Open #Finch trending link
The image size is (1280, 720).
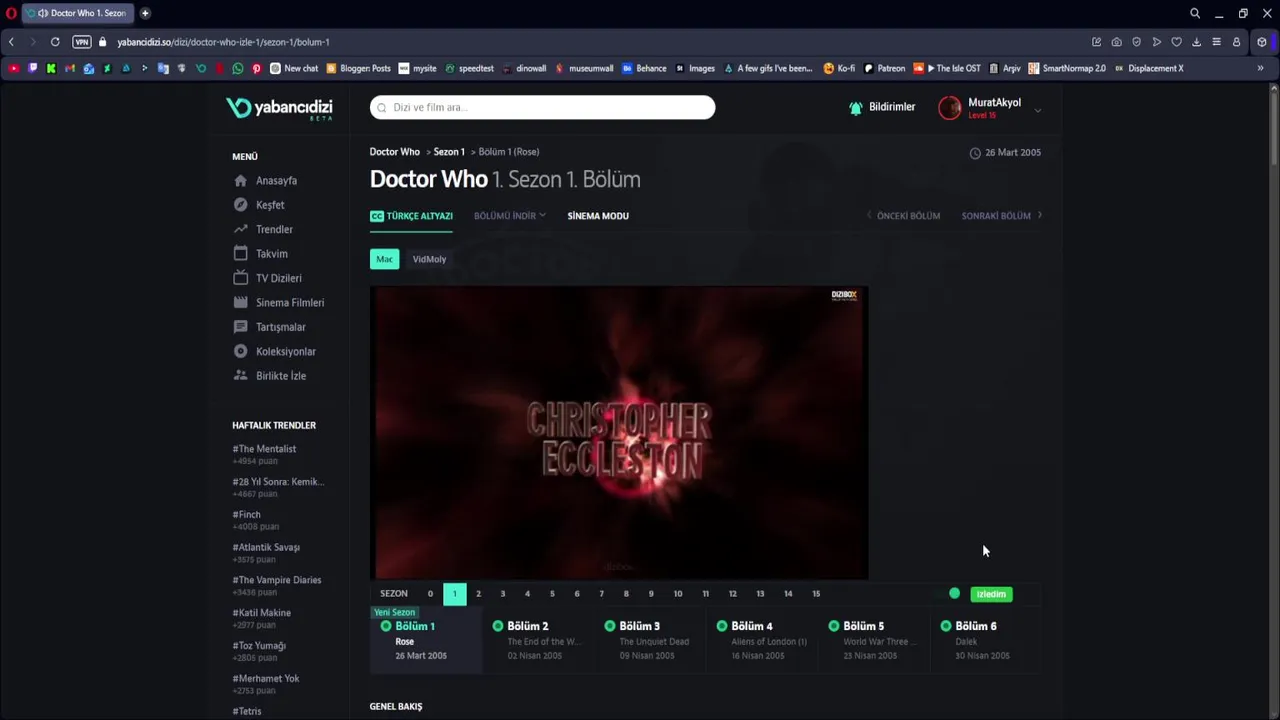[x=246, y=515]
